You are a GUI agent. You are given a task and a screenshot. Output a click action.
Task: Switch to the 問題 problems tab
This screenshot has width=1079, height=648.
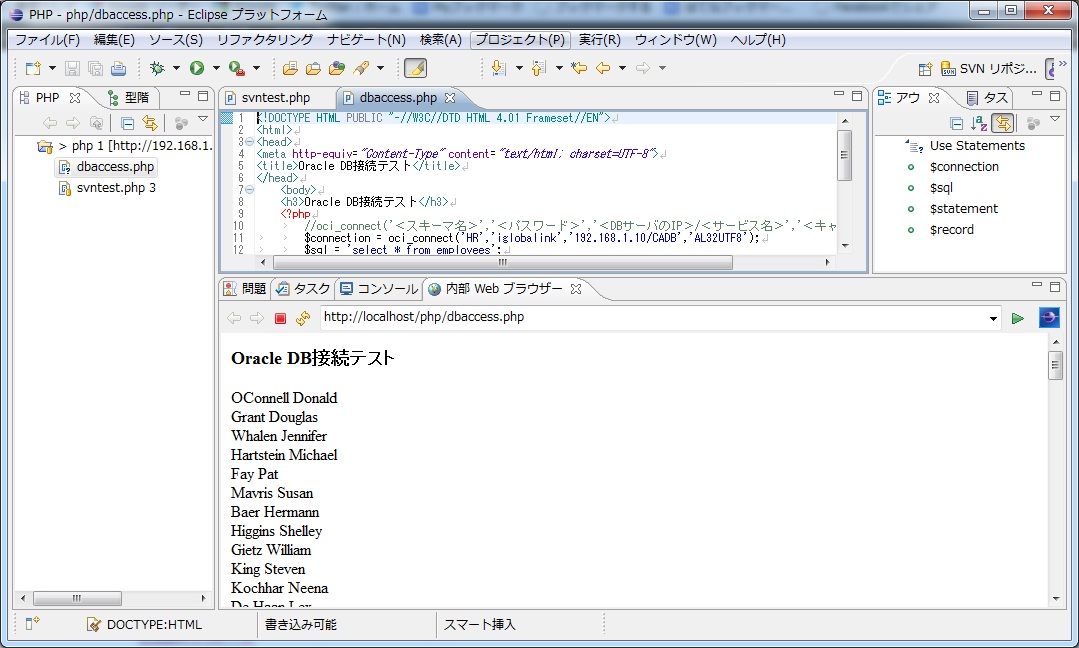click(x=246, y=289)
